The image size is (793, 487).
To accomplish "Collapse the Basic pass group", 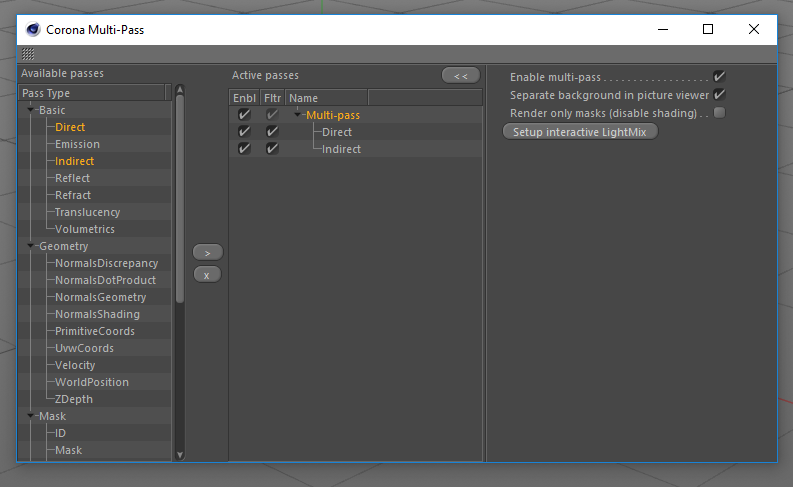I will [x=30, y=110].
